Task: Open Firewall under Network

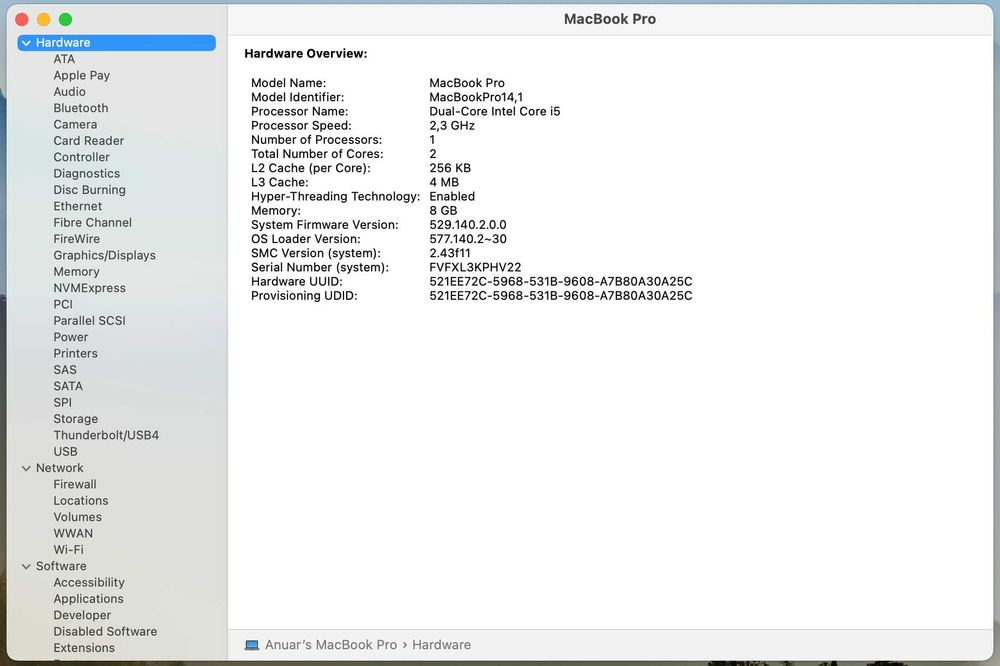Action: (75, 485)
